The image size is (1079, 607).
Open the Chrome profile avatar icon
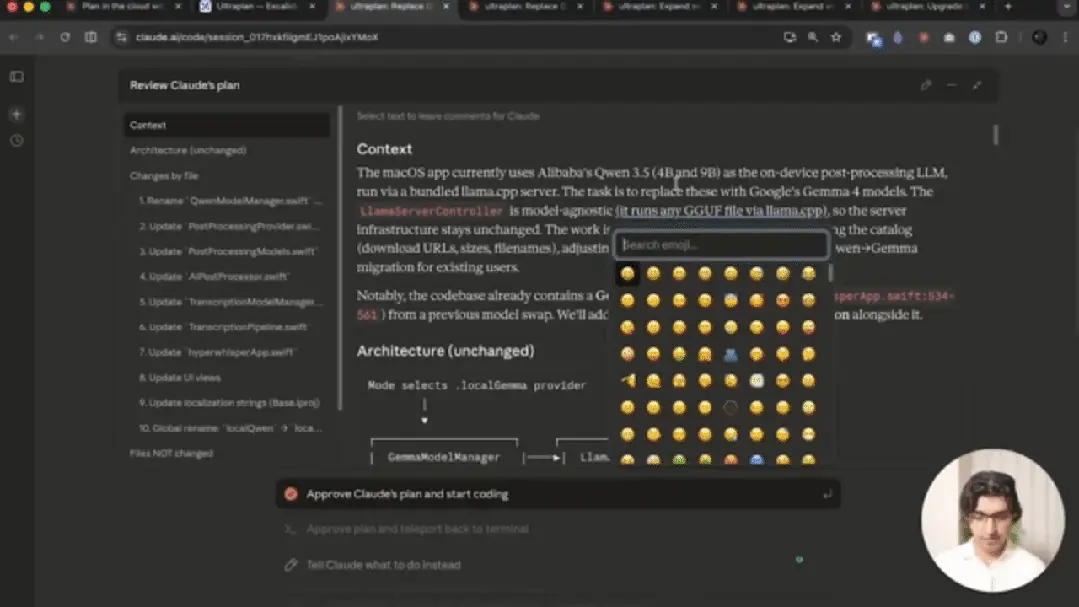point(1041,36)
